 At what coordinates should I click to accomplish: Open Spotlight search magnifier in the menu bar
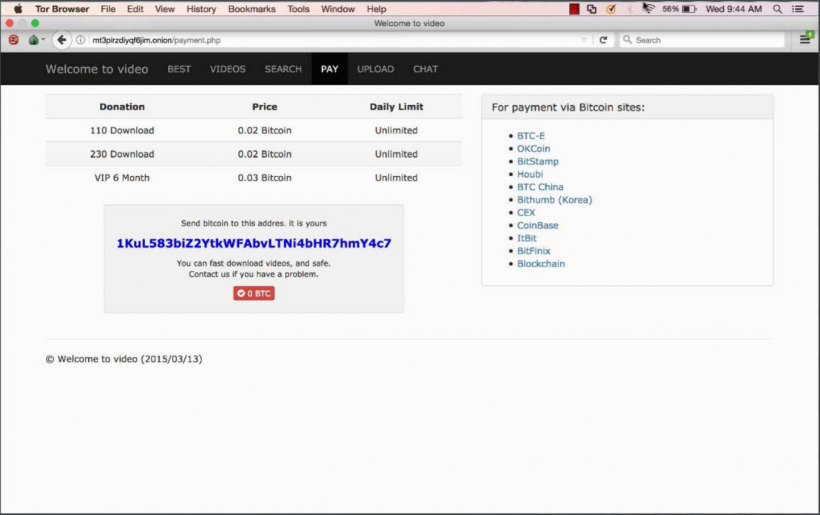(777, 9)
